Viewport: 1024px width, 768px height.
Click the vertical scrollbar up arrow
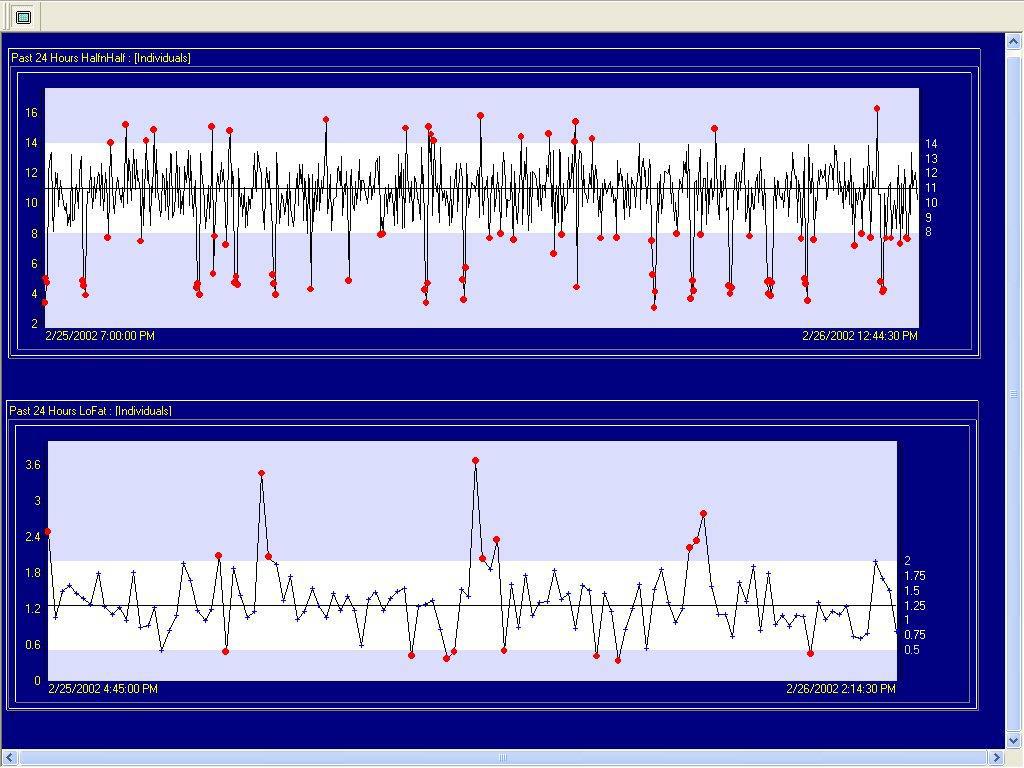coord(1014,42)
